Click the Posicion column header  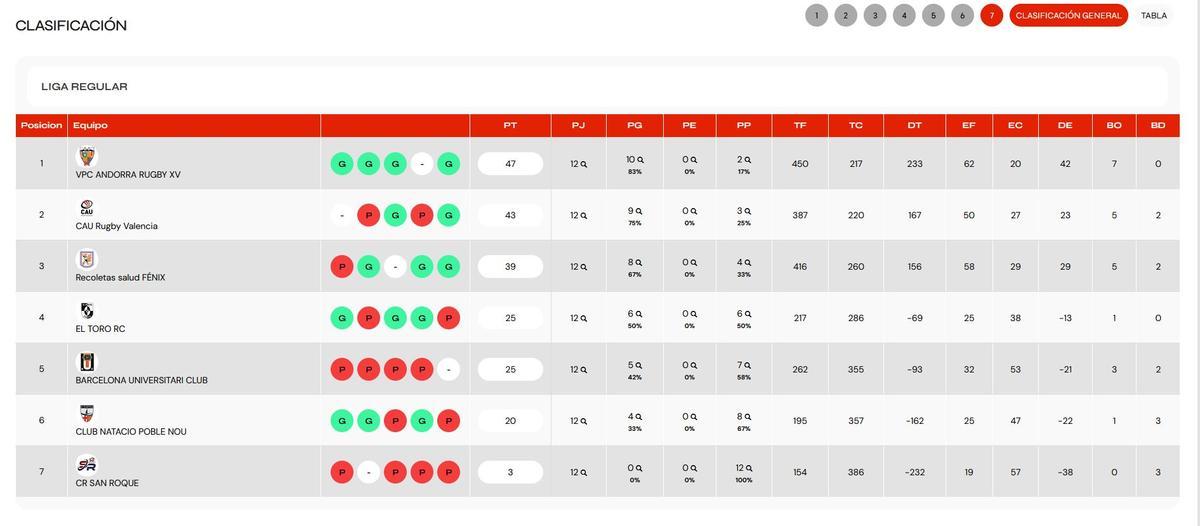tap(42, 126)
